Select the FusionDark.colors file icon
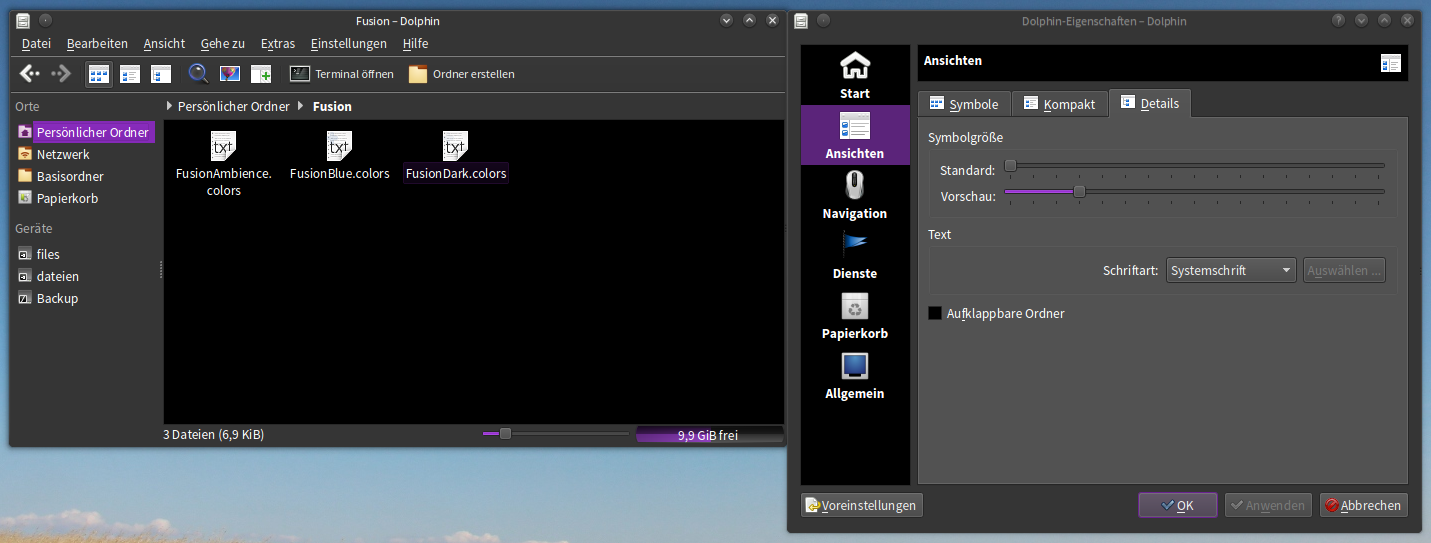The width and height of the screenshot is (1431, 543). click(455, 145)
